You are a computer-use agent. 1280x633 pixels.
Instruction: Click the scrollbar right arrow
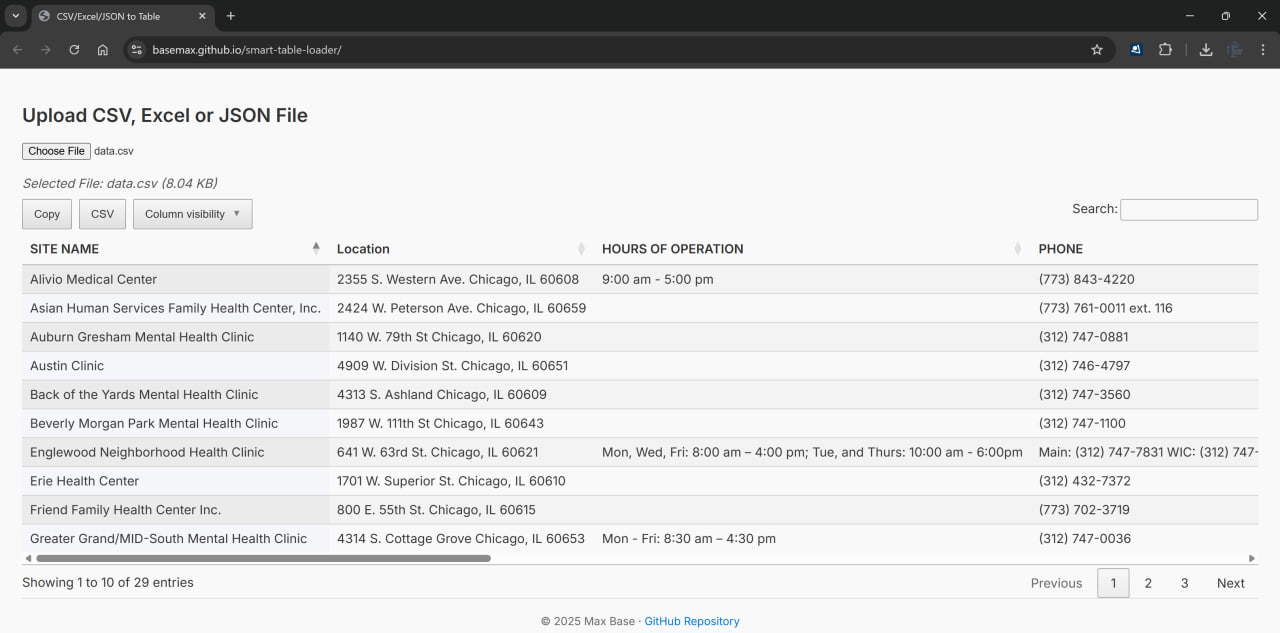tap(1251, 558)
